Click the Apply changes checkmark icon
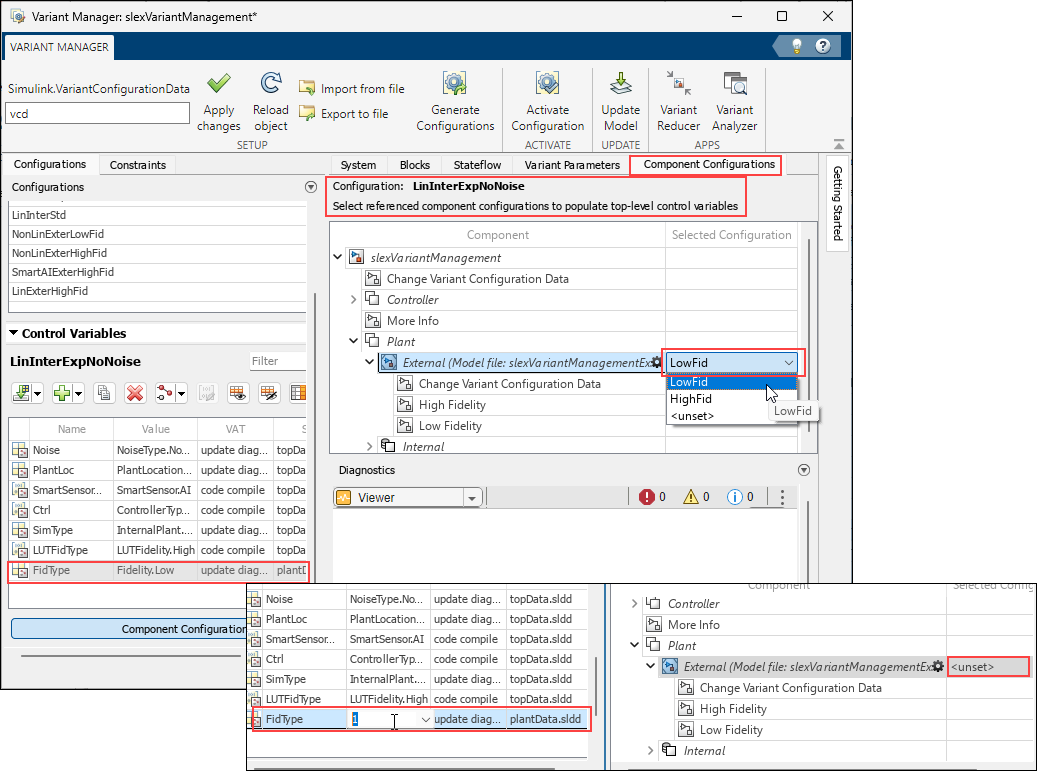This screenshot has width=1037, height=771. click(219, 85)
